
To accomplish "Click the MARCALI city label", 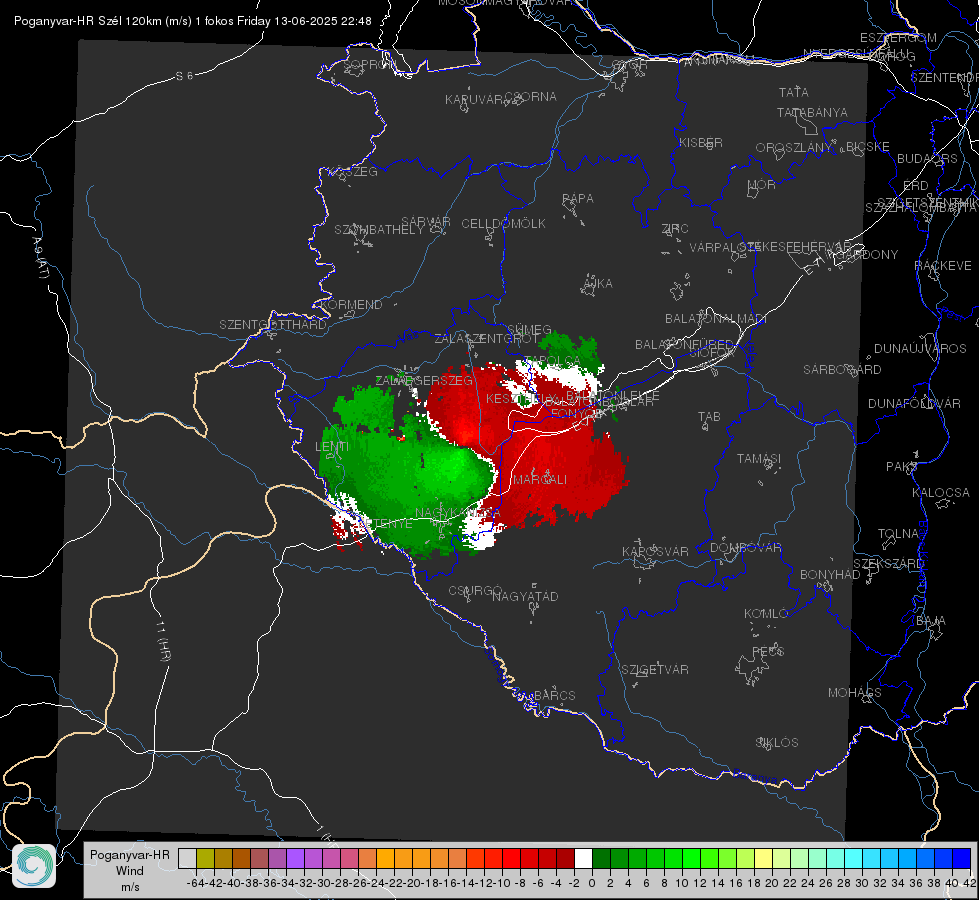I will (x=540, y=480).
